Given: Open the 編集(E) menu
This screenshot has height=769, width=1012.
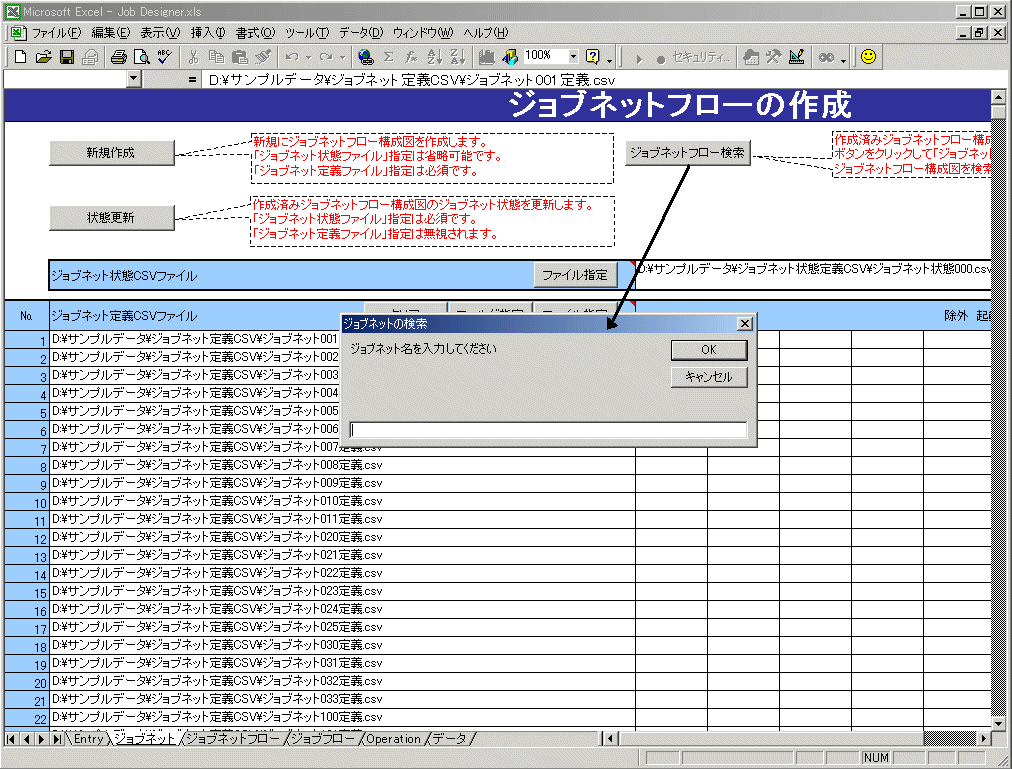Looking at the screenshot, I should pyautogui.click(x=110, y=32).
